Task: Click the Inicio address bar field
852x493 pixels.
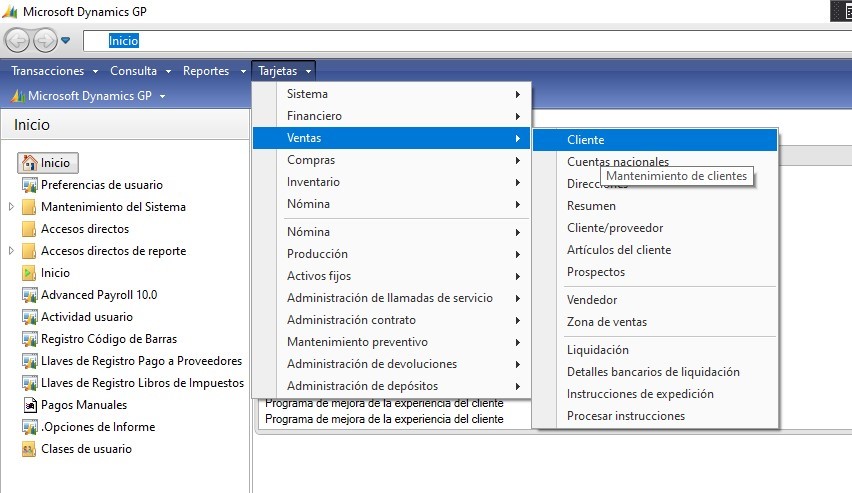Action: point(467,41)
